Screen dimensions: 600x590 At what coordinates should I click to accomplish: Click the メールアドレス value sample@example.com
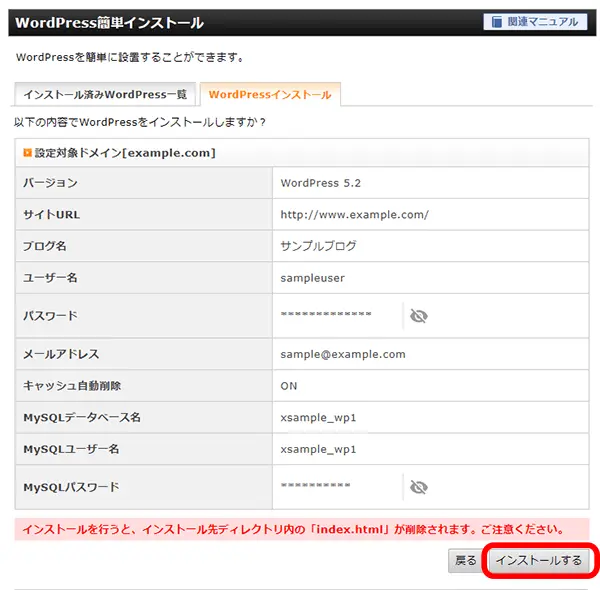[342, 354]
